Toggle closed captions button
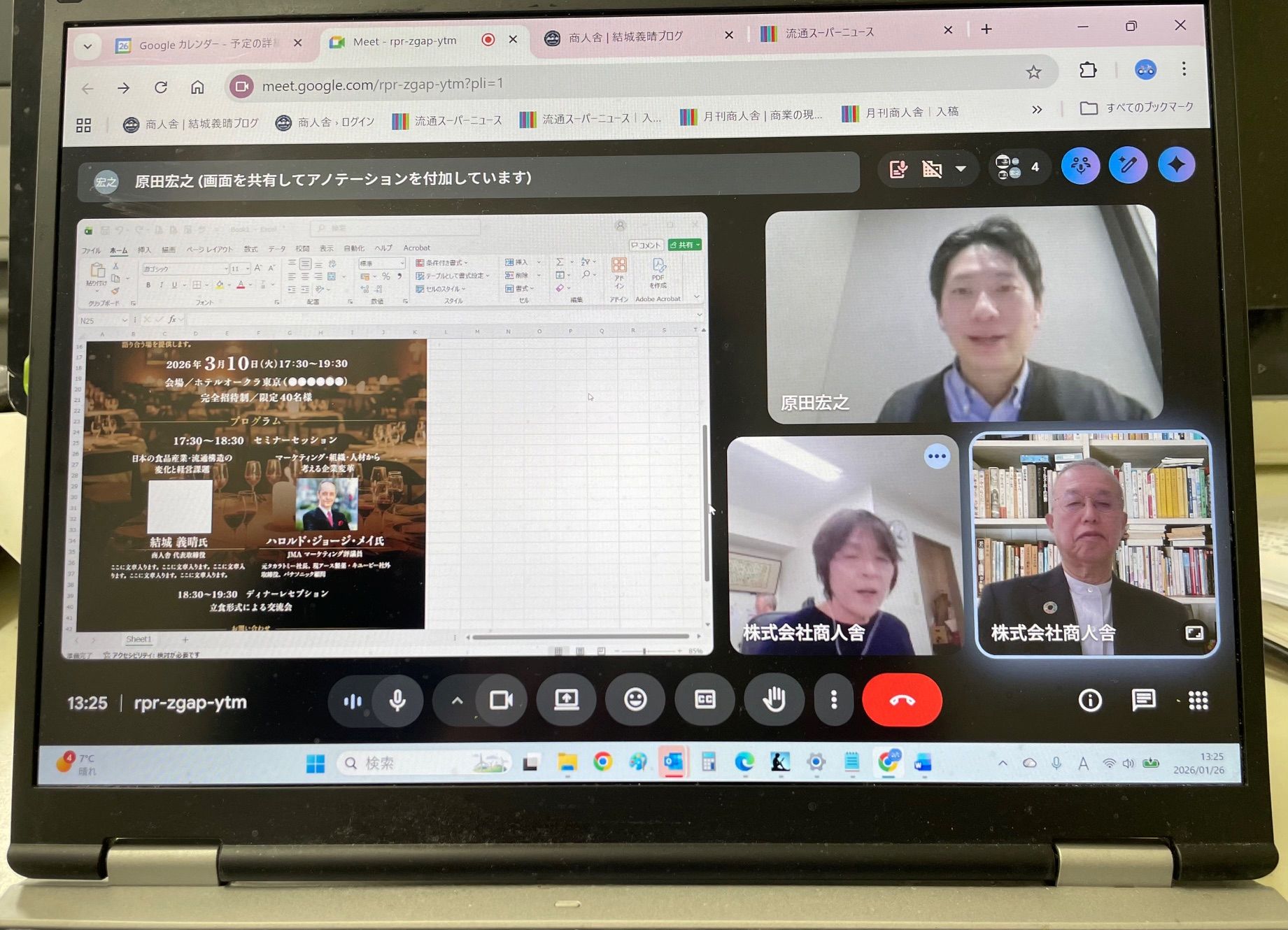The image size is (1288, 930). [705, 700]
